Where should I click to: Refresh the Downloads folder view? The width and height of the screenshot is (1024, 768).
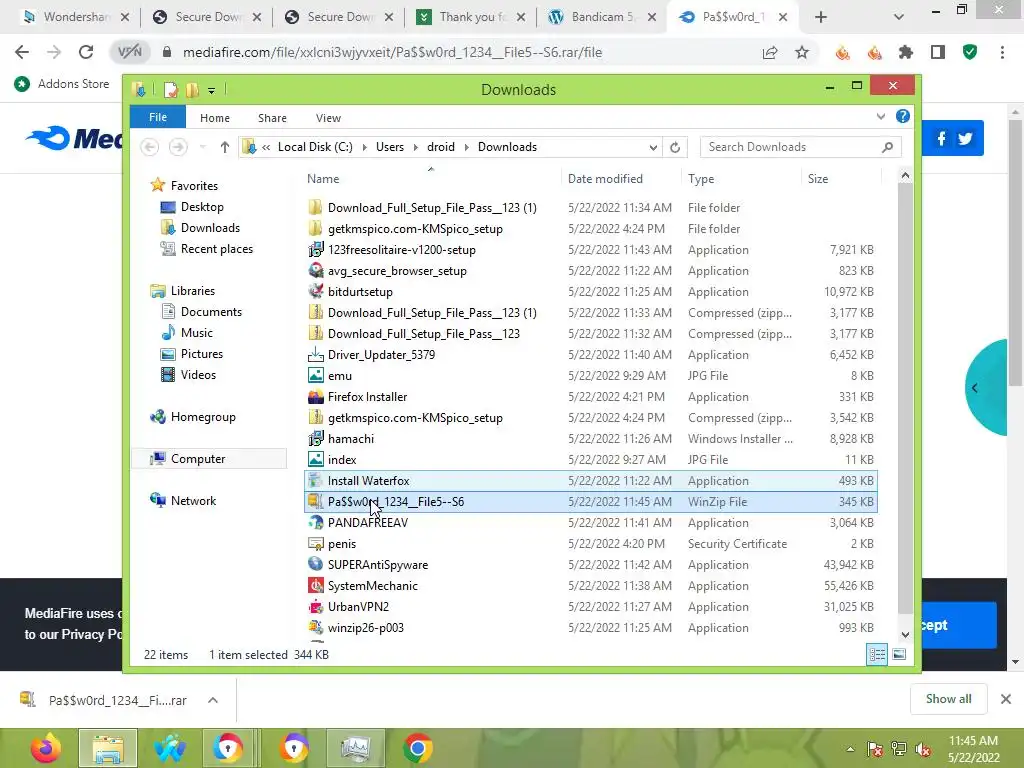coord(675,148)
